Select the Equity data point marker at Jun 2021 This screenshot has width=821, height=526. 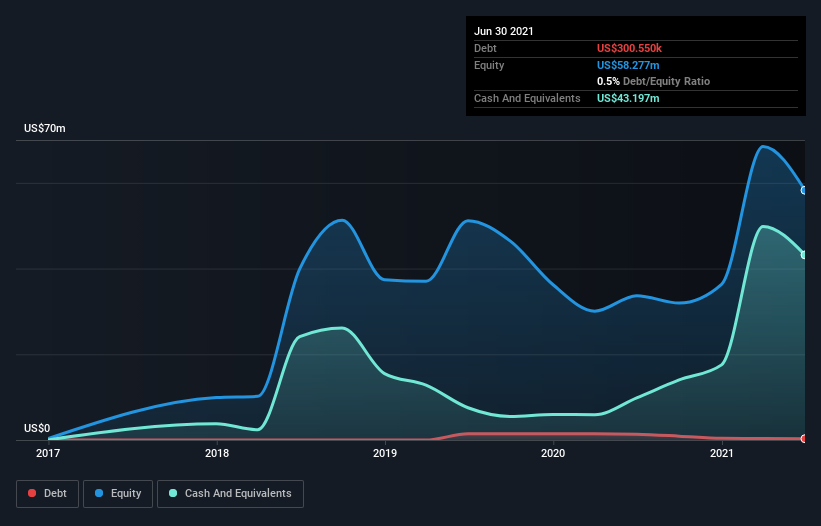(804, 191)
